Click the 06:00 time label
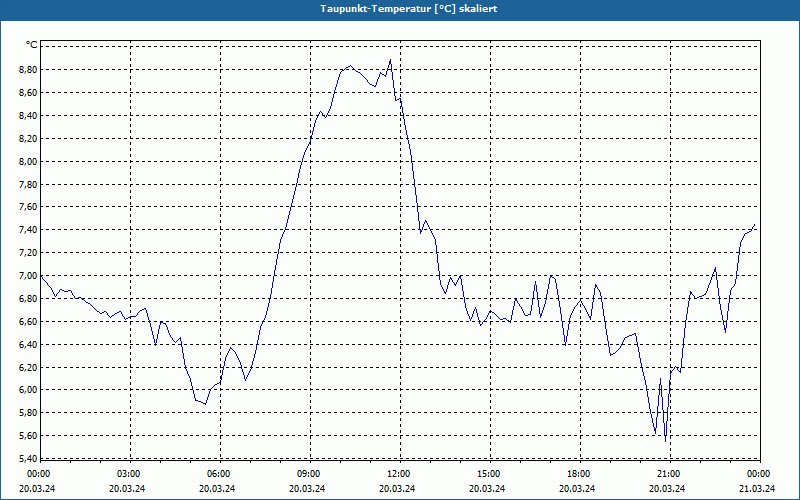 click(x=220, y=473)
